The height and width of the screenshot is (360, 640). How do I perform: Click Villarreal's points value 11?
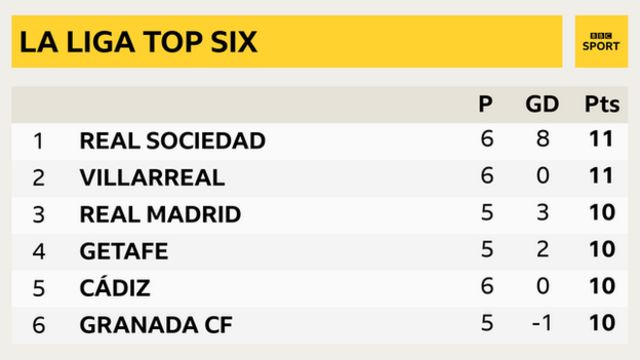pyautogui.click(x=601, y=176)
